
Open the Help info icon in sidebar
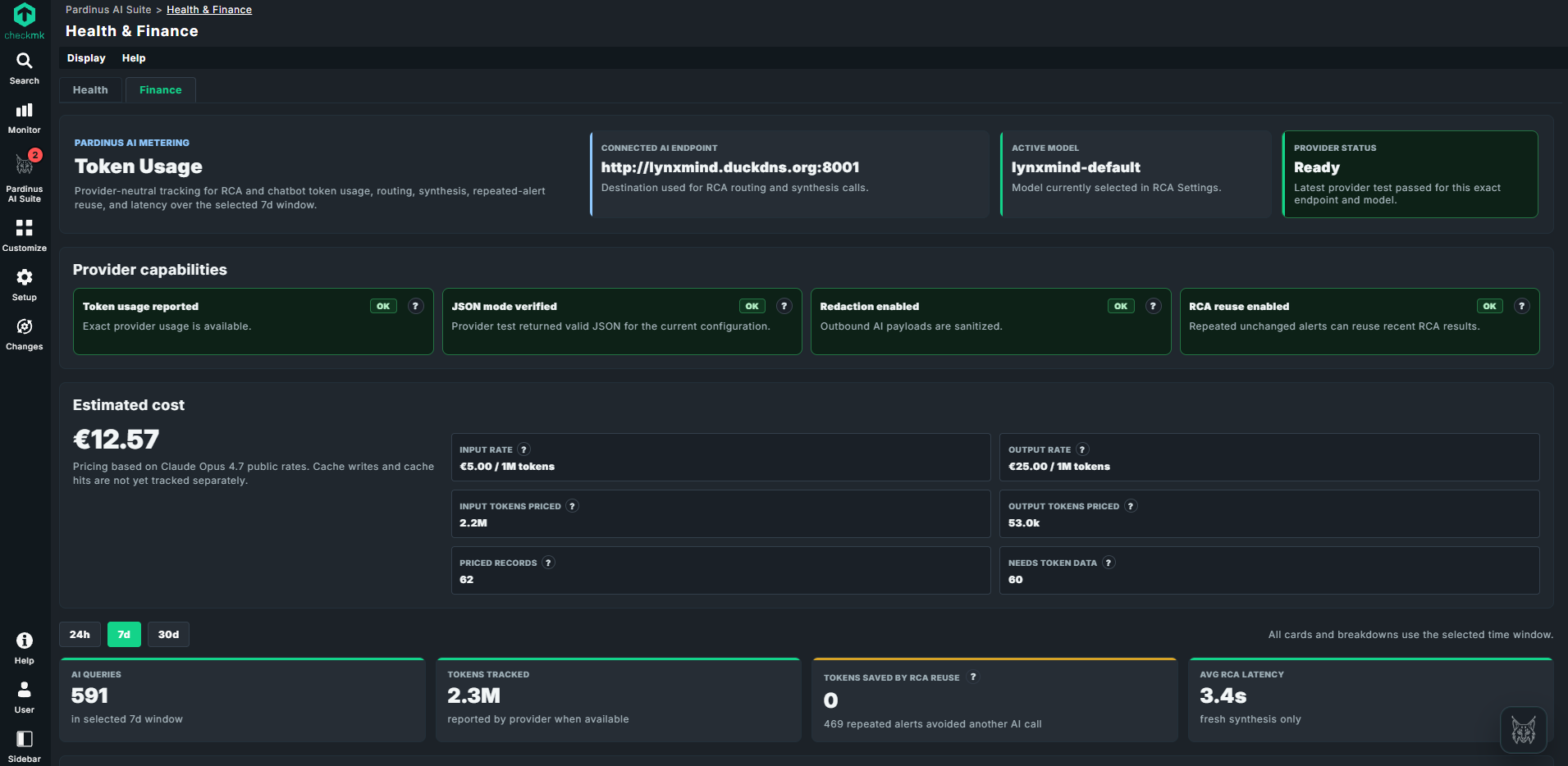click(x=25, y=641)
